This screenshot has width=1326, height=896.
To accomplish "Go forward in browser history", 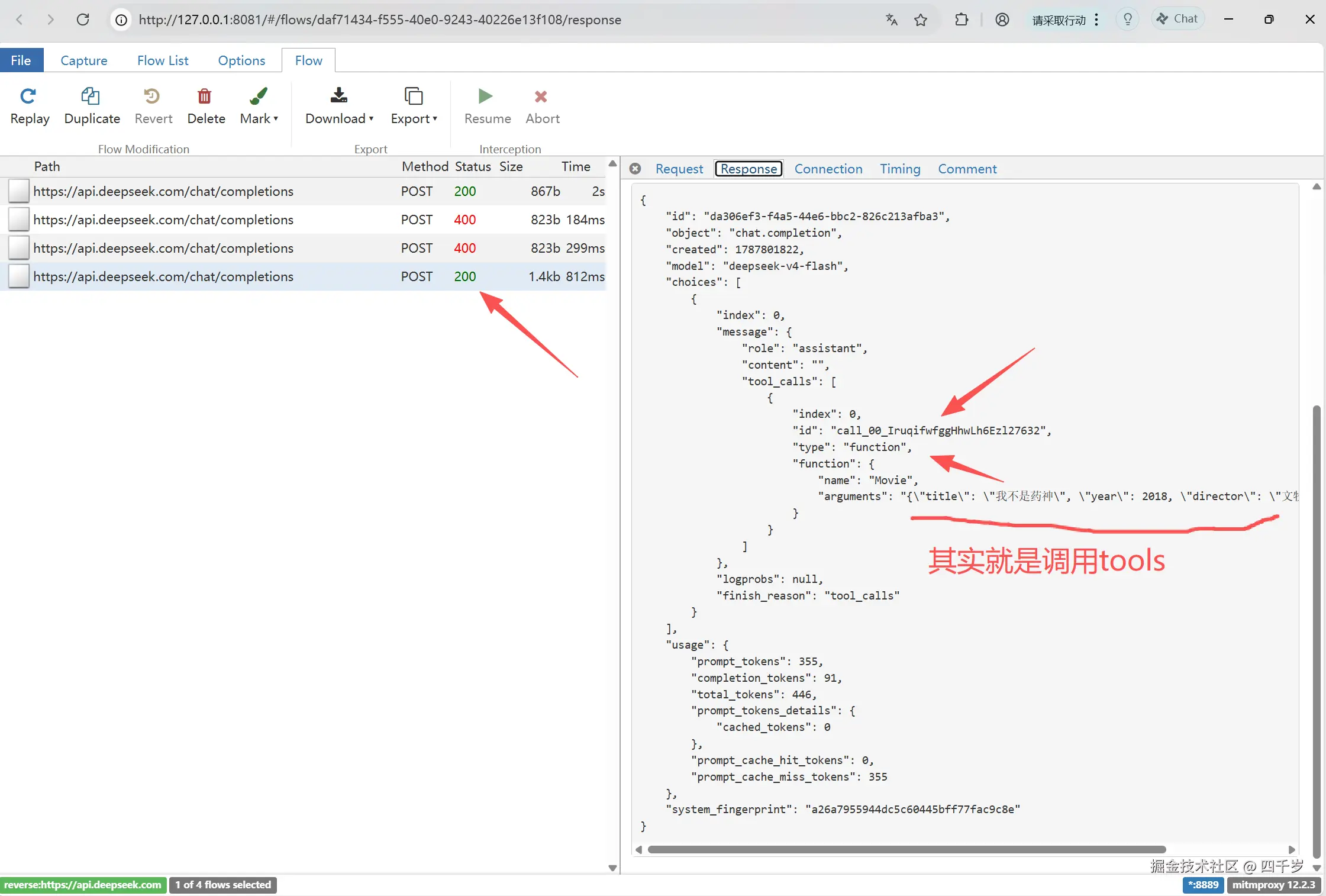I will click(x=51, y=20).
